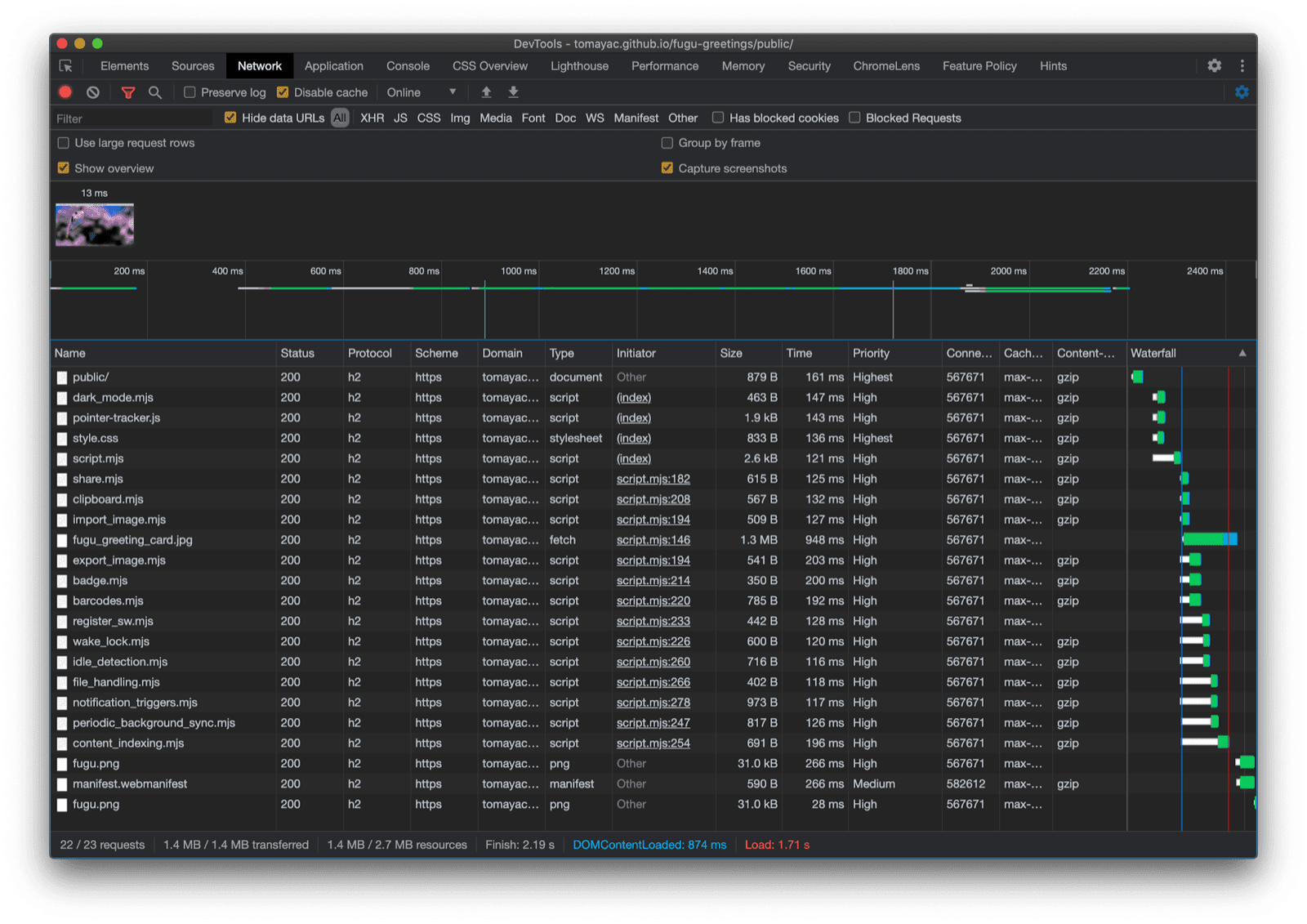Image resolution: width=1307 pixels, height=924 pixels.
Task: Import a HAR file using the upload icon
Action: click(x=486, y=92)
